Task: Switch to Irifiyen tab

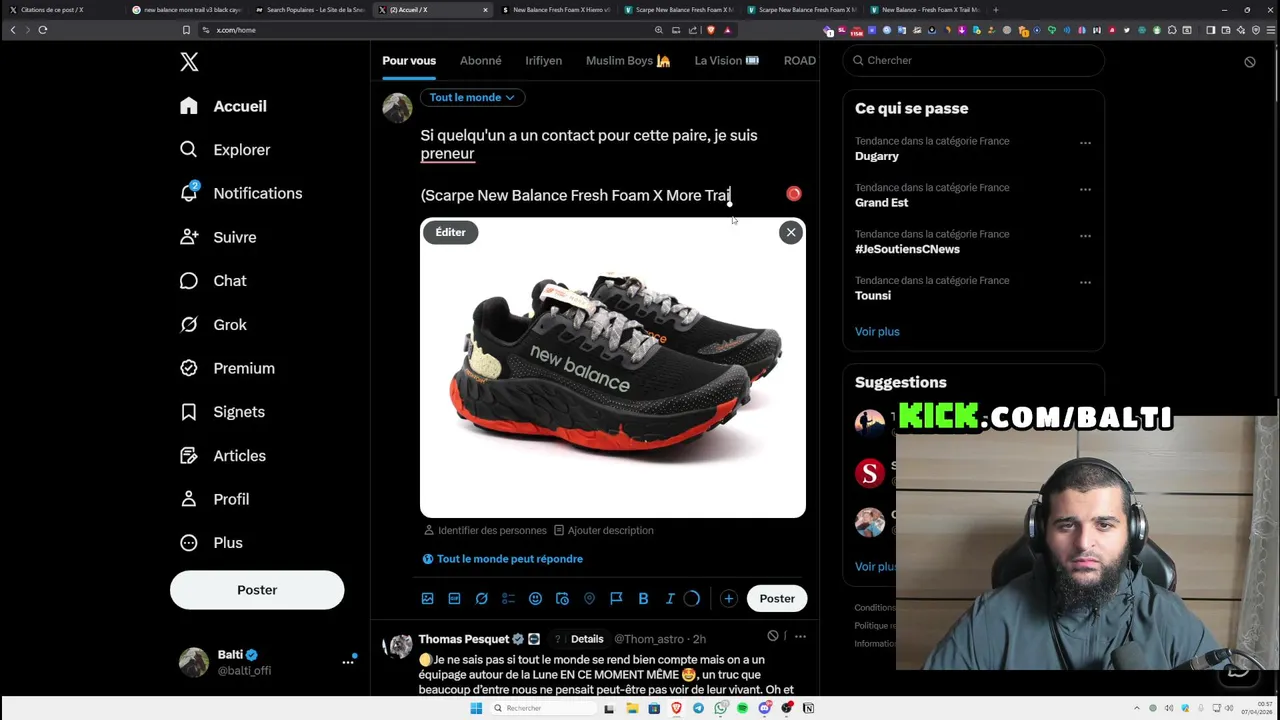Action: point(544,61)
